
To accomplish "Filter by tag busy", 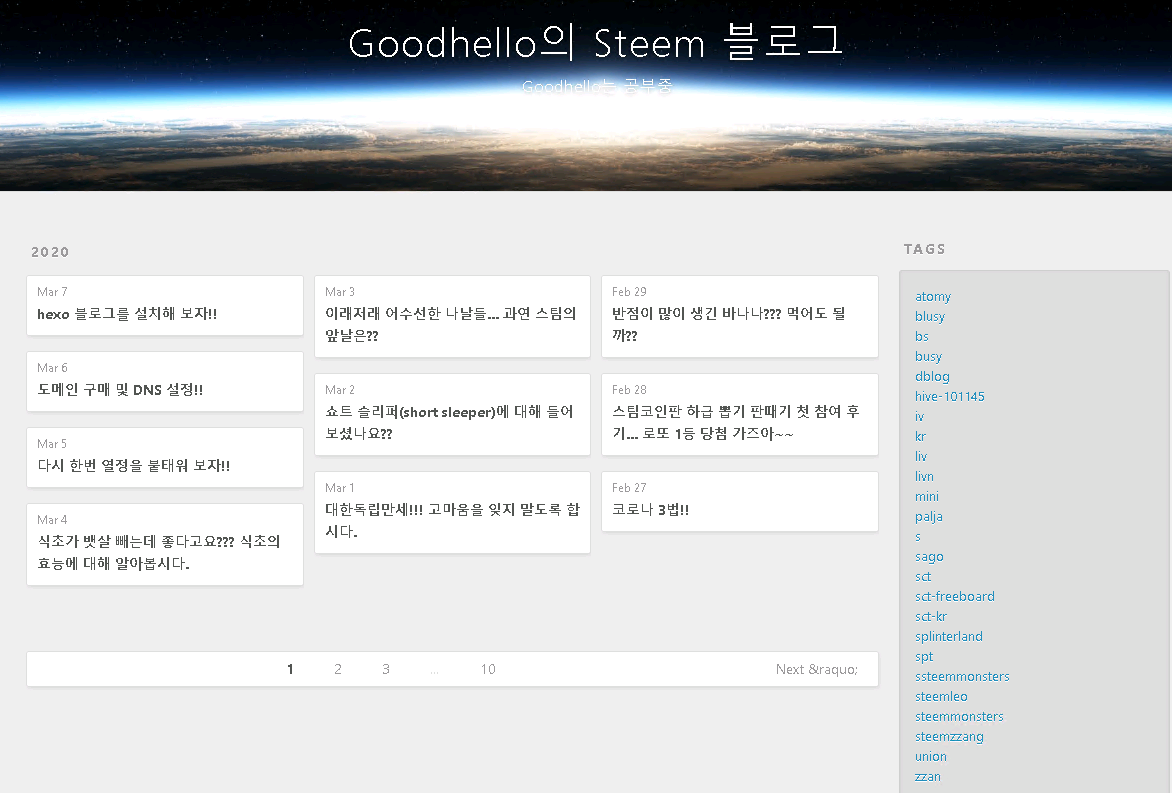I will [x=928, y=357].
